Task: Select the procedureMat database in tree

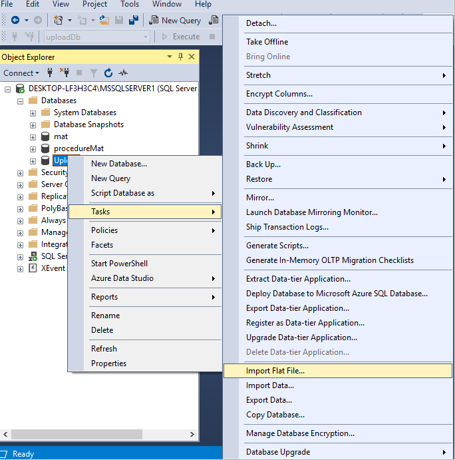Action: 79,148
